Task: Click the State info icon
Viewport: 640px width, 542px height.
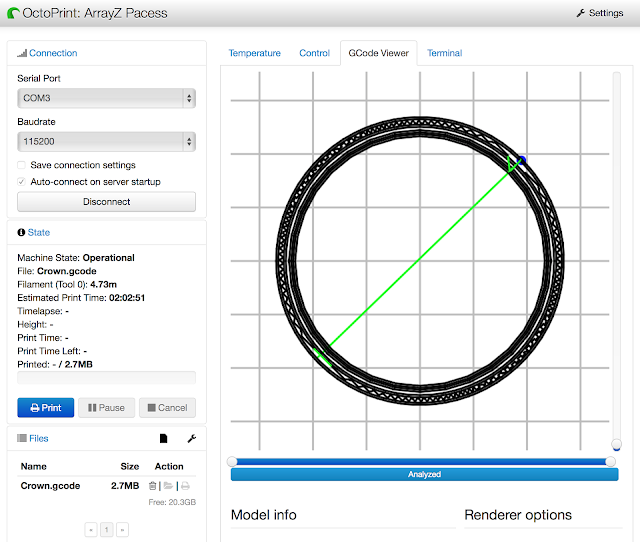Action: (21, 232)
